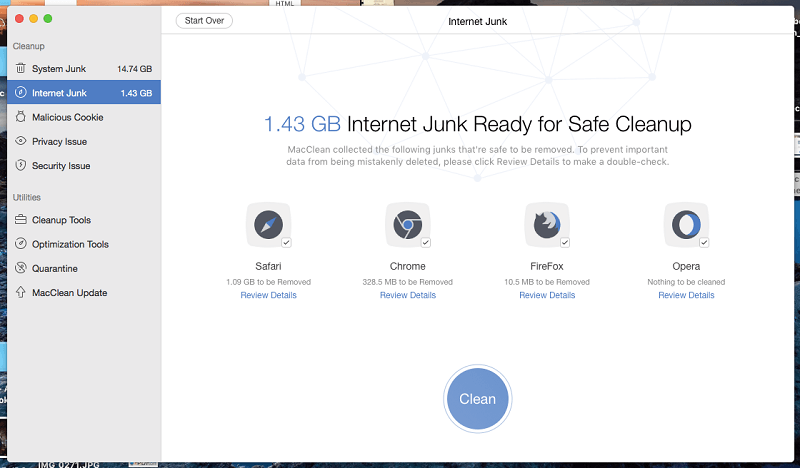Click the Opera browser icon
Screen dimensions: 800x468
tap(686, 225)
